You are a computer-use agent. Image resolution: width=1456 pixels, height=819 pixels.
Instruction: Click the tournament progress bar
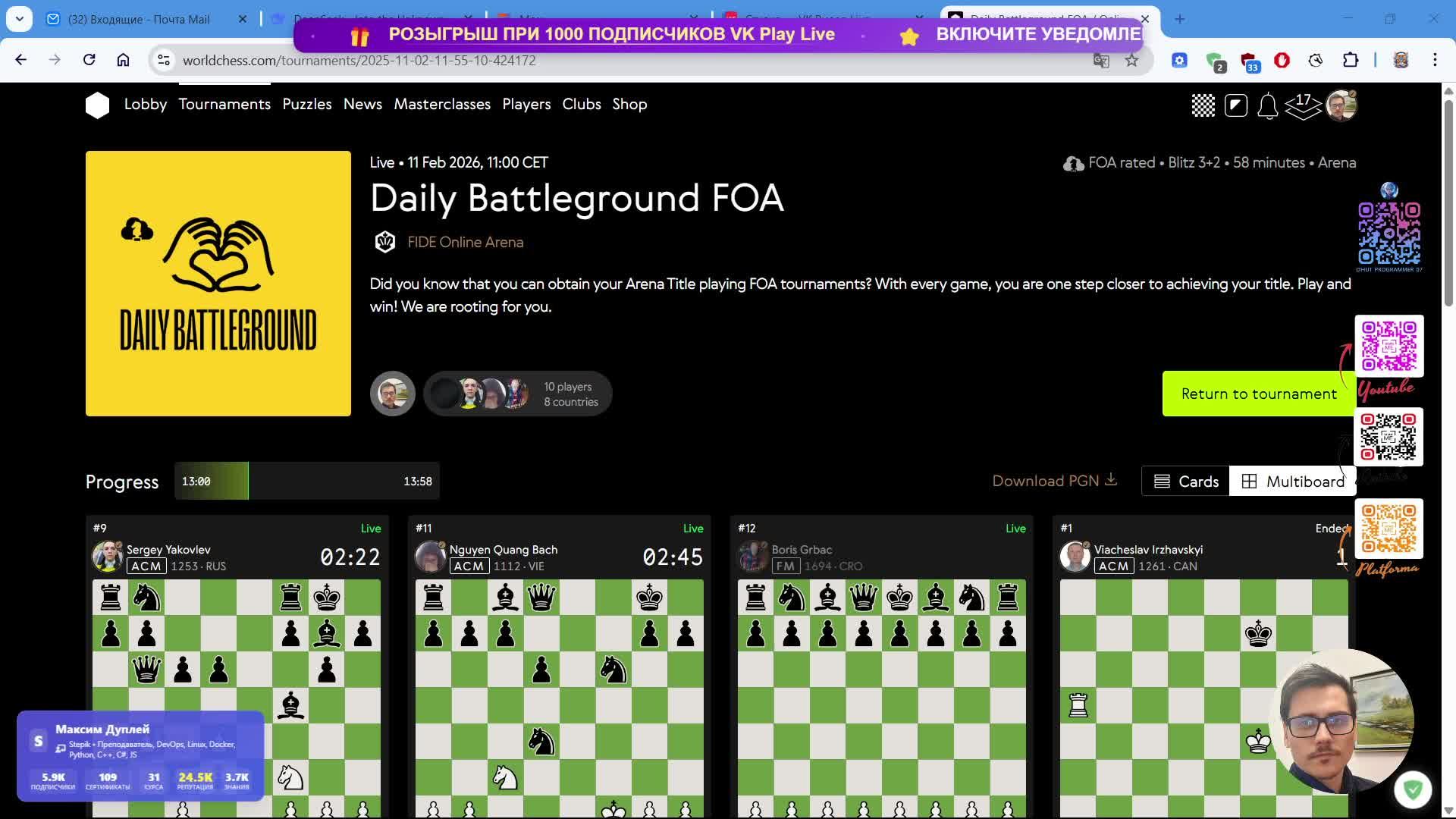click(x=306, y=481)
